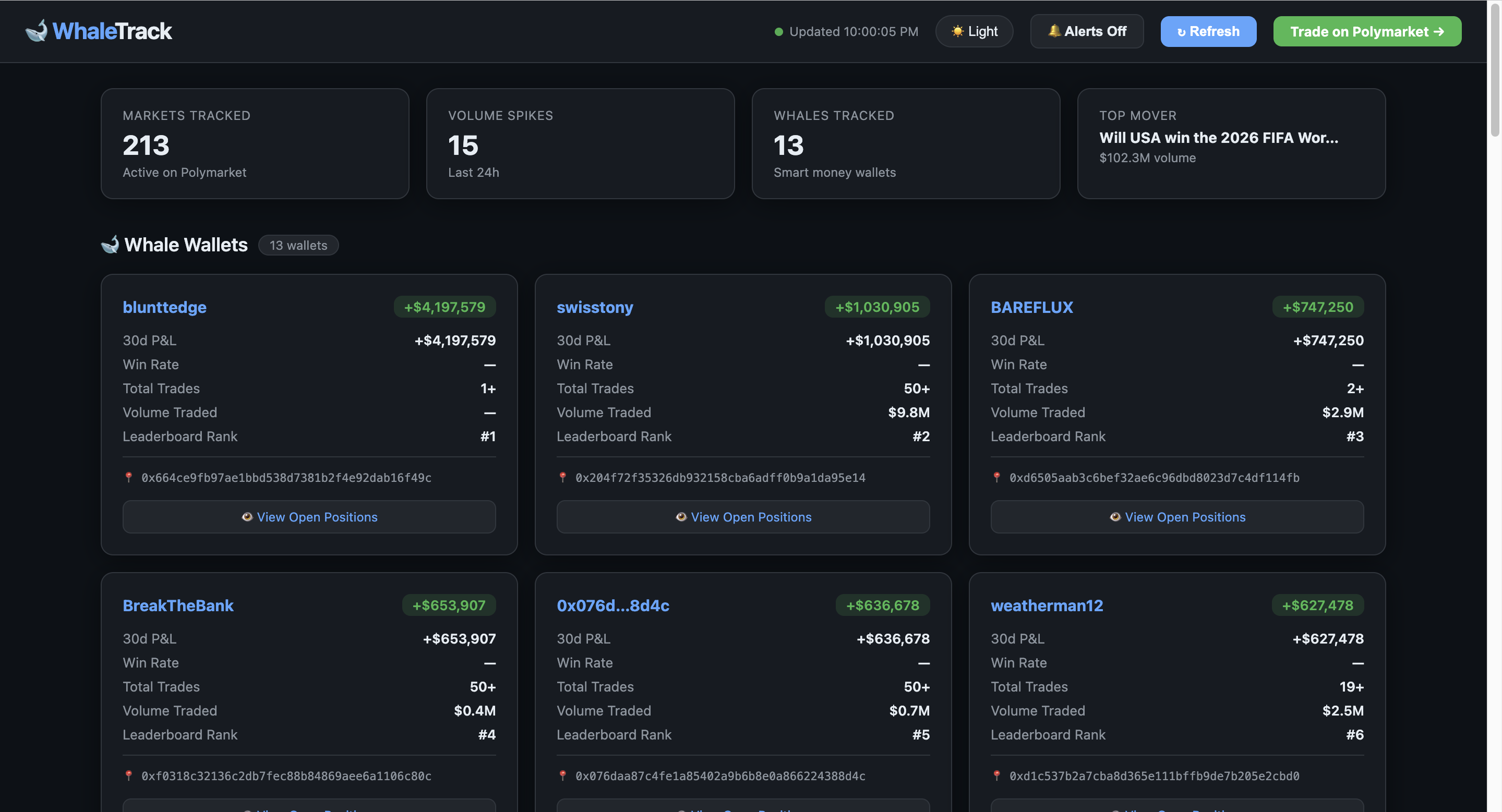The width and height of the screenshot is (1502, 812).
Task: View Open Positions for BAREFLUX
Action: pos(1176,516)
